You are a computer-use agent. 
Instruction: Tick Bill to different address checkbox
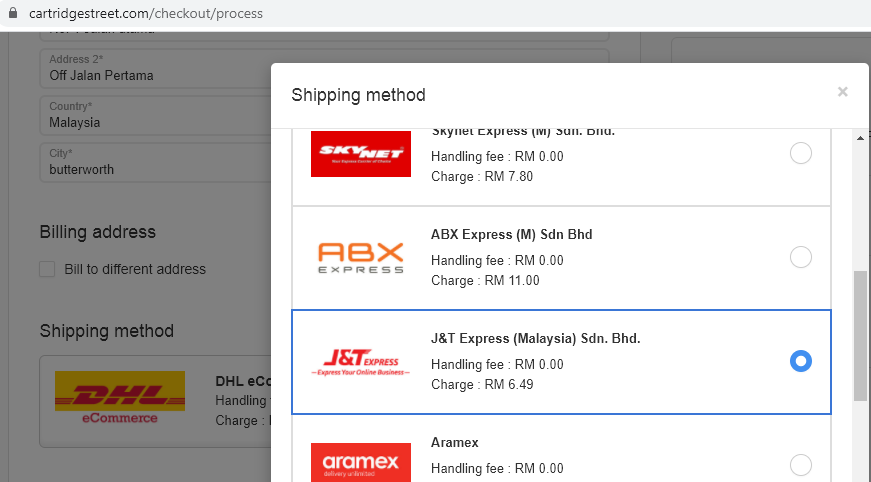coord(47,269)
